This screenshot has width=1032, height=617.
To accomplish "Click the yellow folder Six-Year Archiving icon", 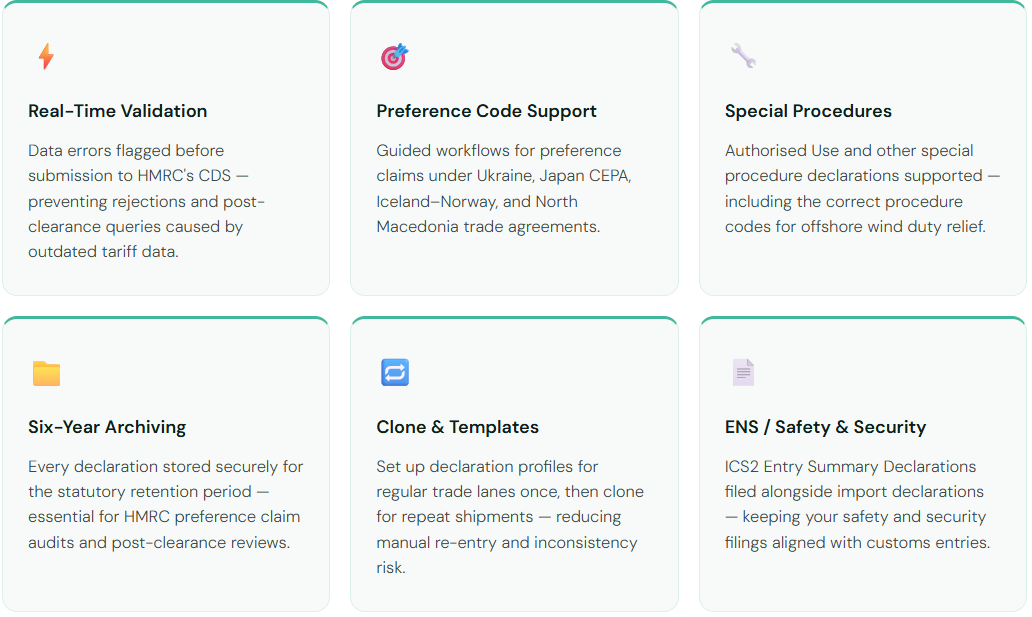I will (46, 373).
